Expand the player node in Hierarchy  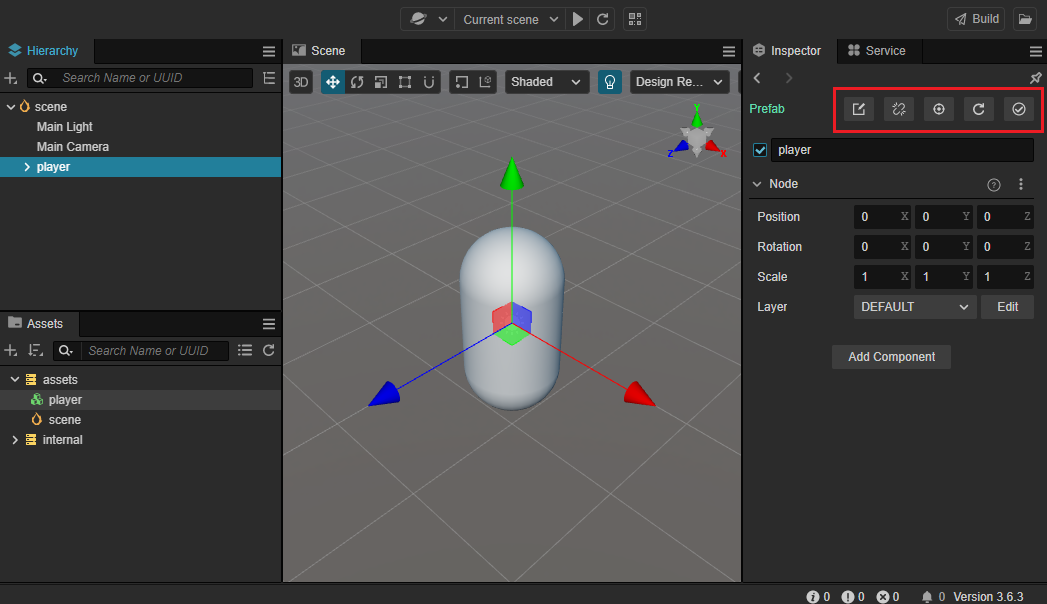(27, 167)
